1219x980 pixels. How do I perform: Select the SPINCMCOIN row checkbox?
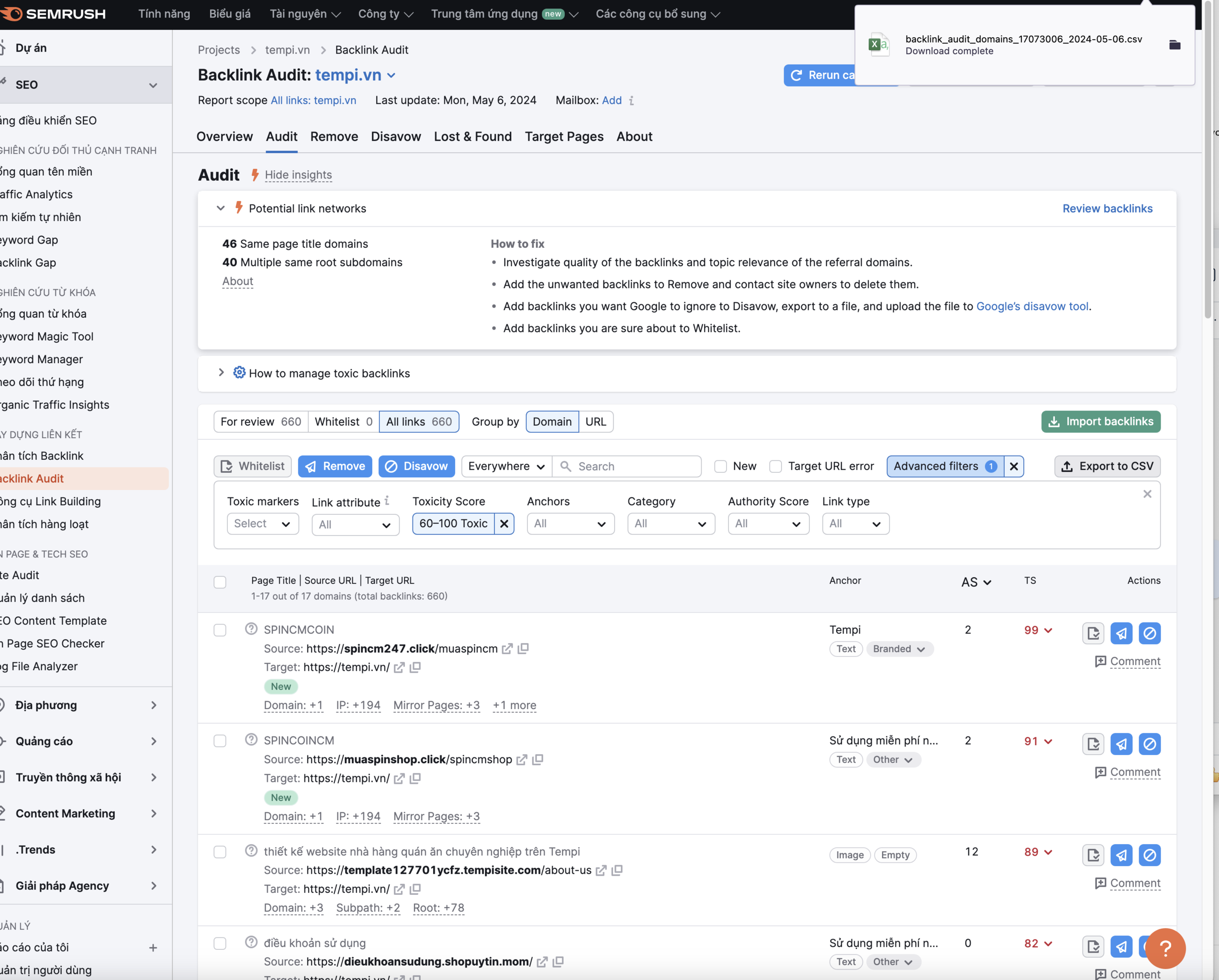(220, 630)
